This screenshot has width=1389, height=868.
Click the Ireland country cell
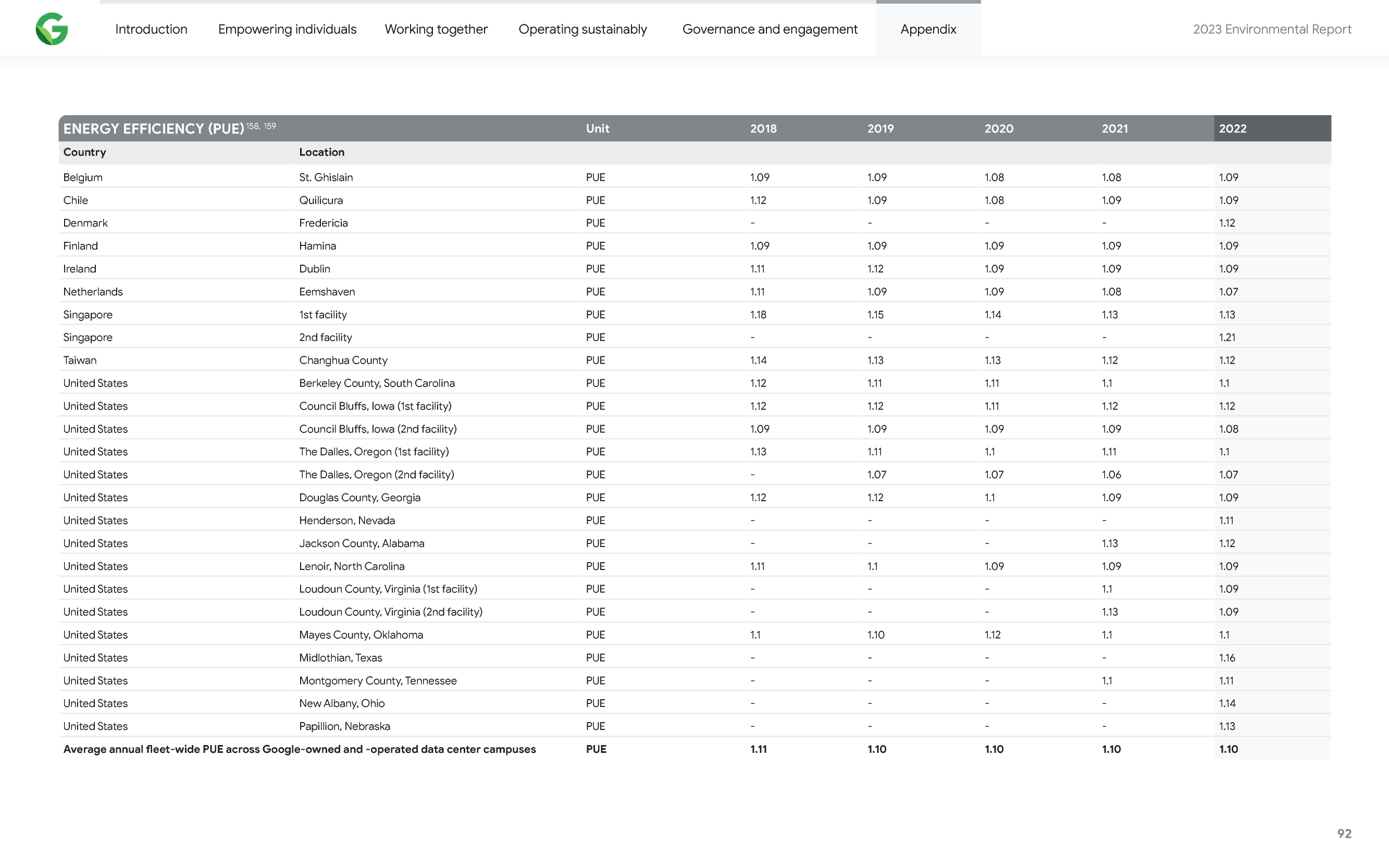tap(79, 269)
